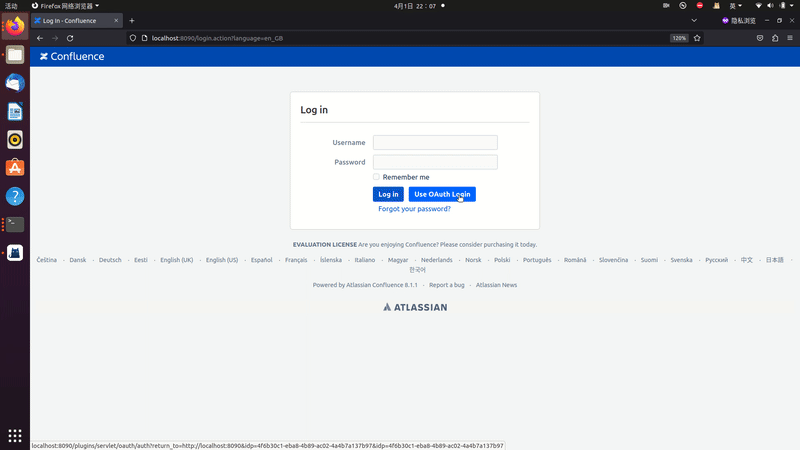This screenshot has height=450, width=800.
Task: Launch LibreOffice Writer from the dock
Action: pyautogui.click(x=15, y=111)
